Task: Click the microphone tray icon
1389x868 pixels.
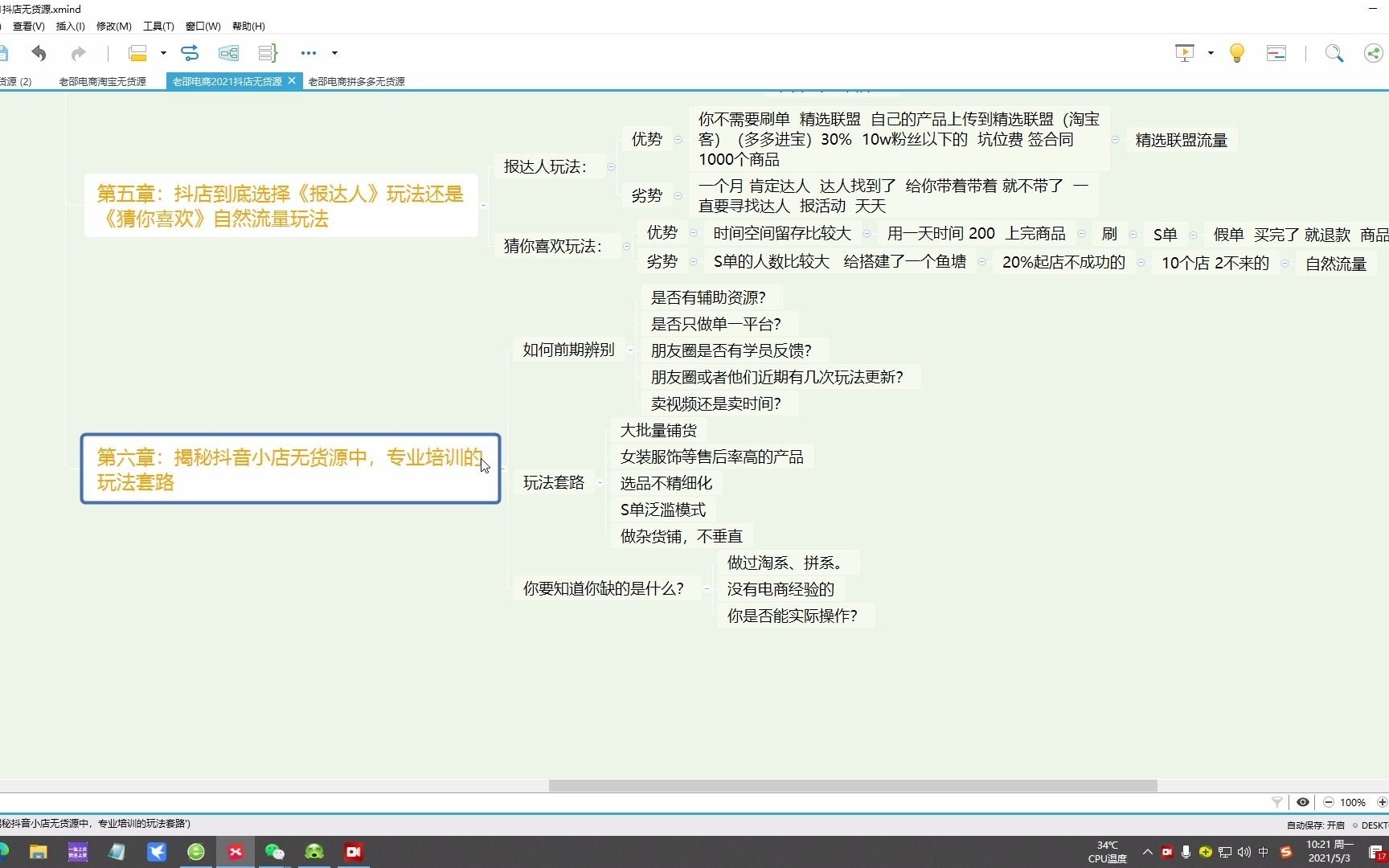Action: pyautogui.click(x=1186, y=852)
